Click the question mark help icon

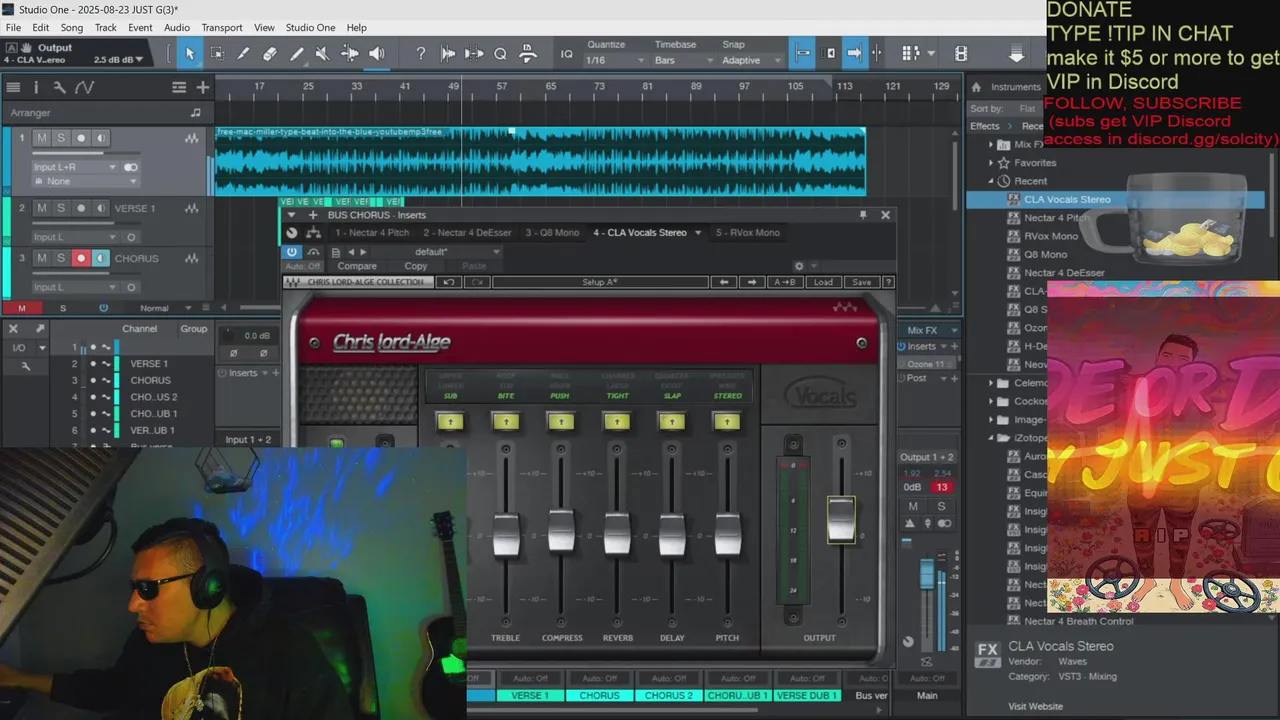[x=421, y=54]
